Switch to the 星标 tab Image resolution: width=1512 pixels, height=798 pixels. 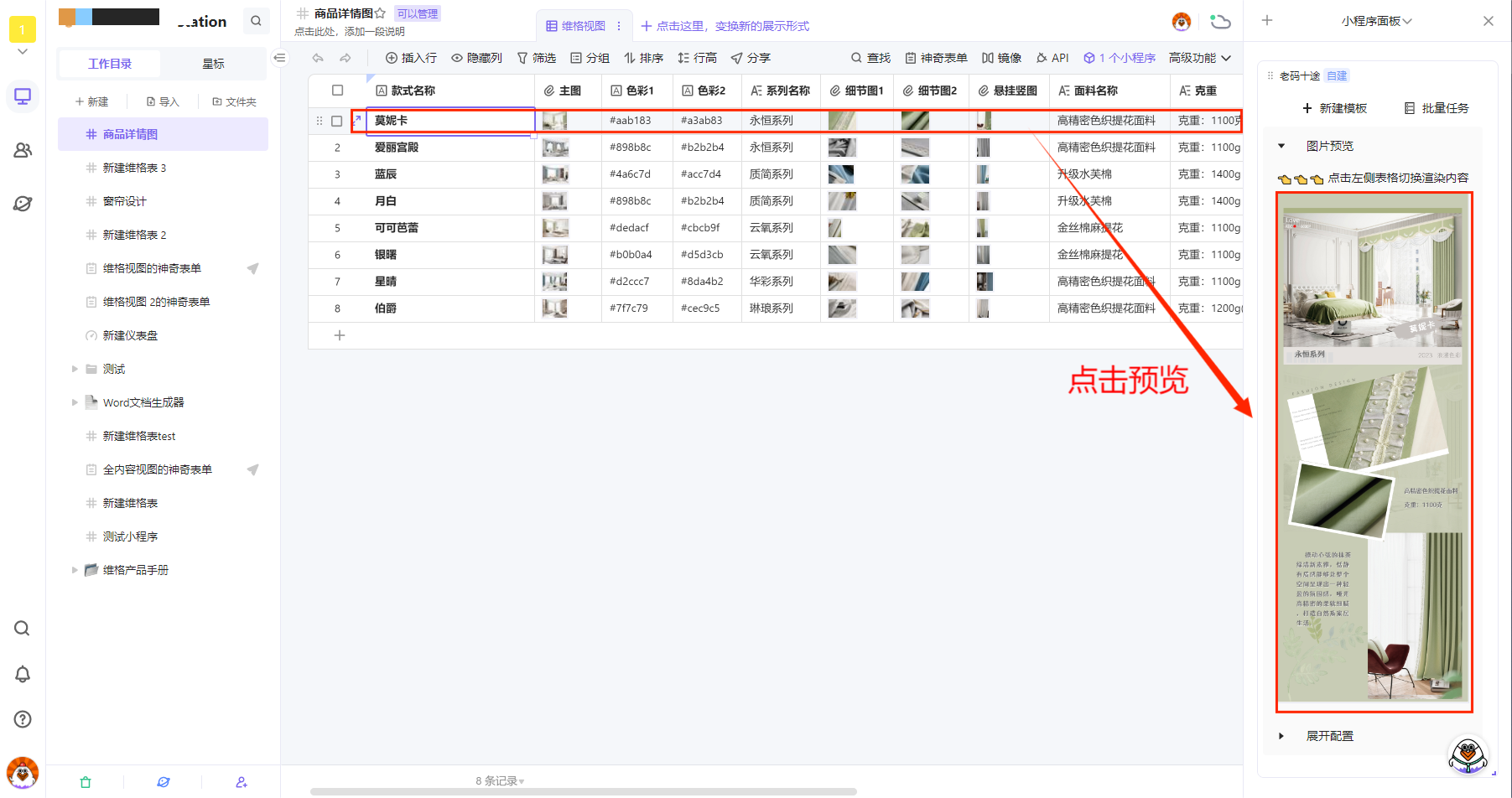coord(213,64)
